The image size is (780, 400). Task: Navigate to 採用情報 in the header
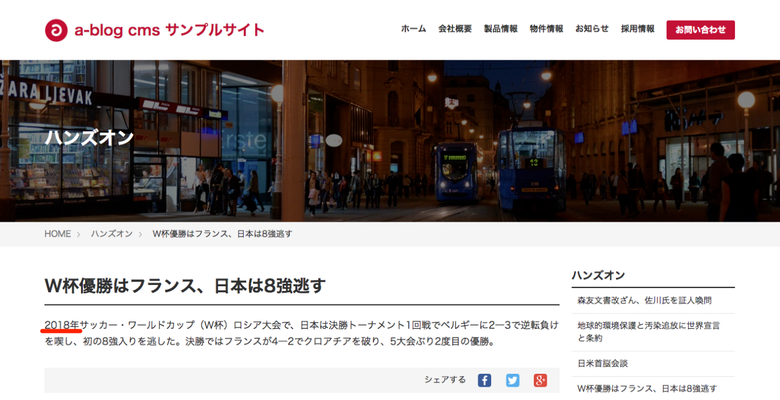(x=638, y=29)
